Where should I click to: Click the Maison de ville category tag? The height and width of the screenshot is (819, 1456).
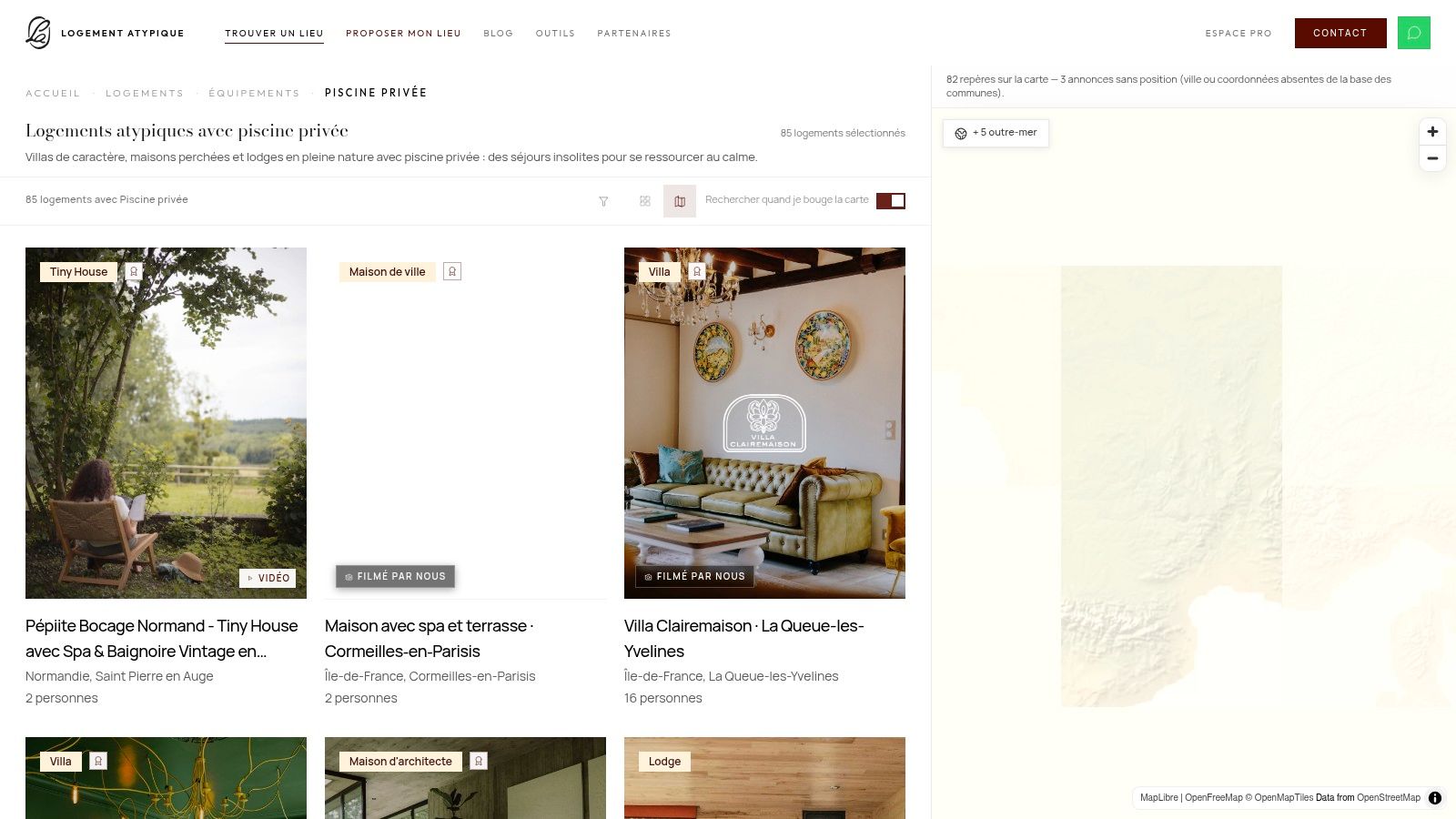(387, 271)
